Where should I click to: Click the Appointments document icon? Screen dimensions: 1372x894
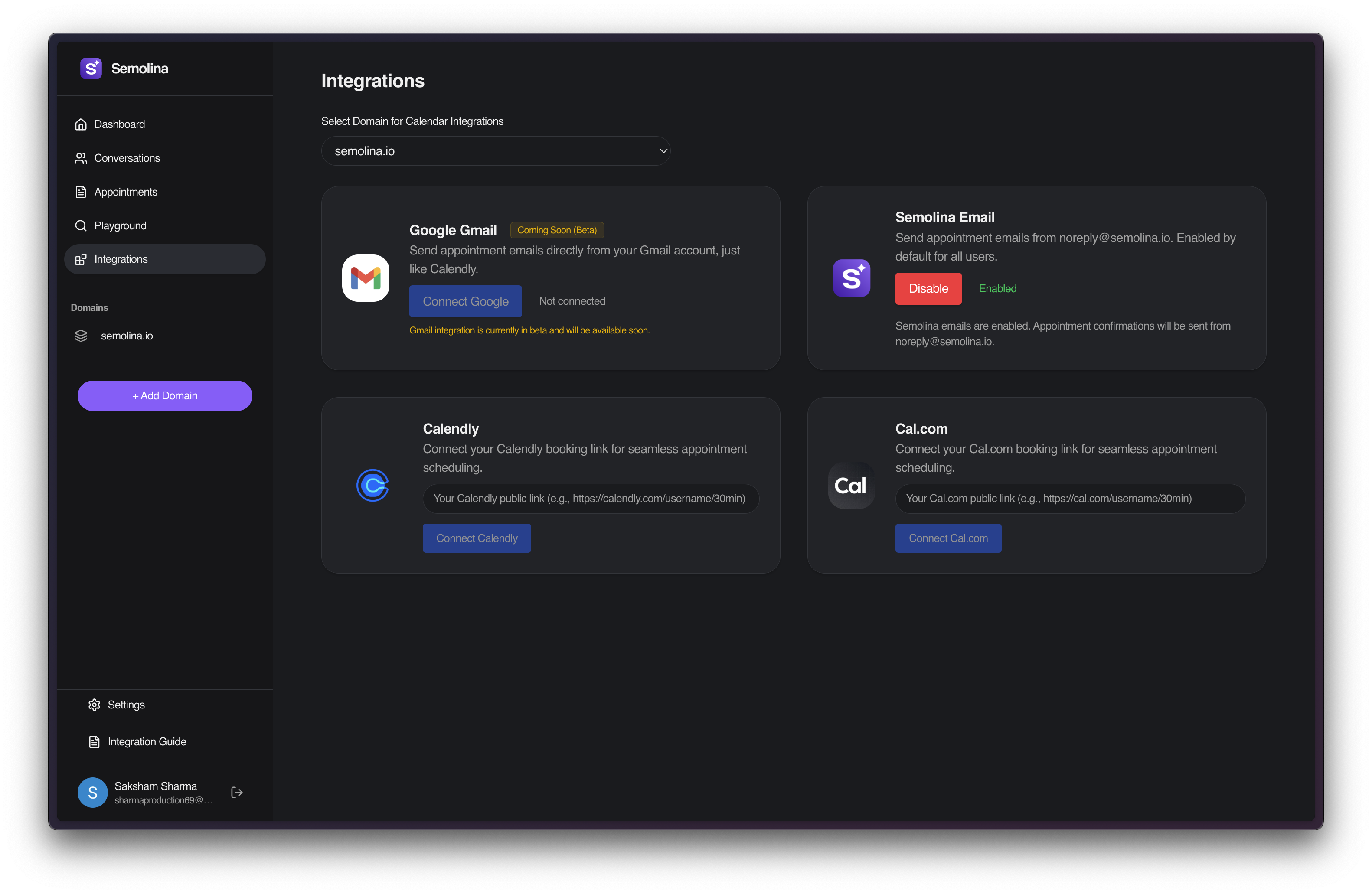point(81,192)
